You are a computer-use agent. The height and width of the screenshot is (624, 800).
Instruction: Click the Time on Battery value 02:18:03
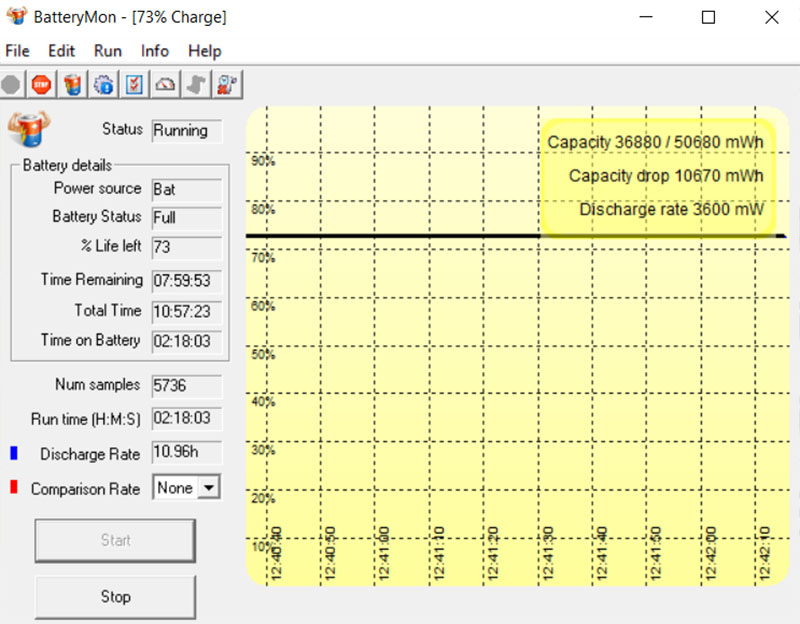point(187,341)
